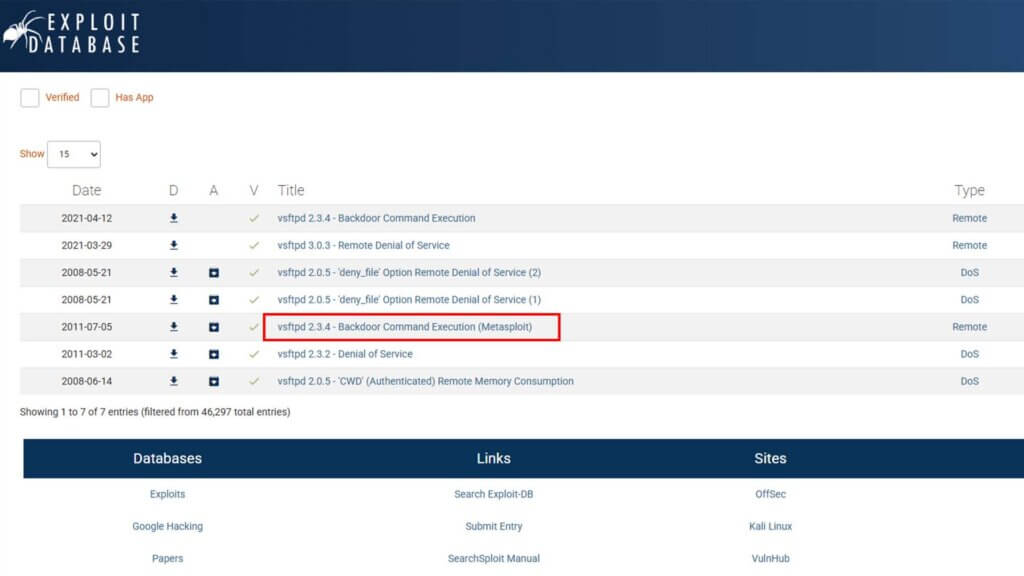Open the Papers link in the footer
Viewport: 1024px width, 576px height.
(167, 558)
